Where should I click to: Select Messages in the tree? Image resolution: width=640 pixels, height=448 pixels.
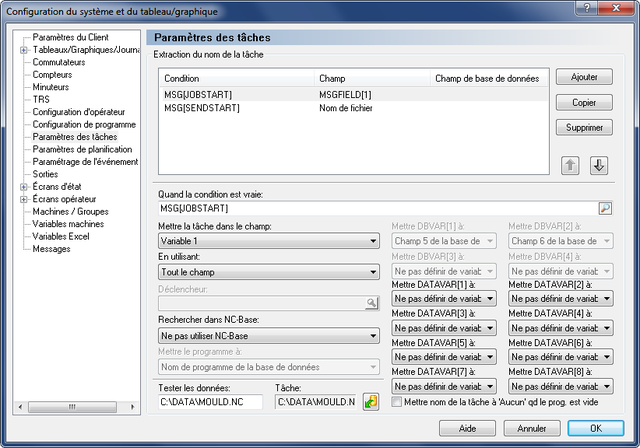51,249
